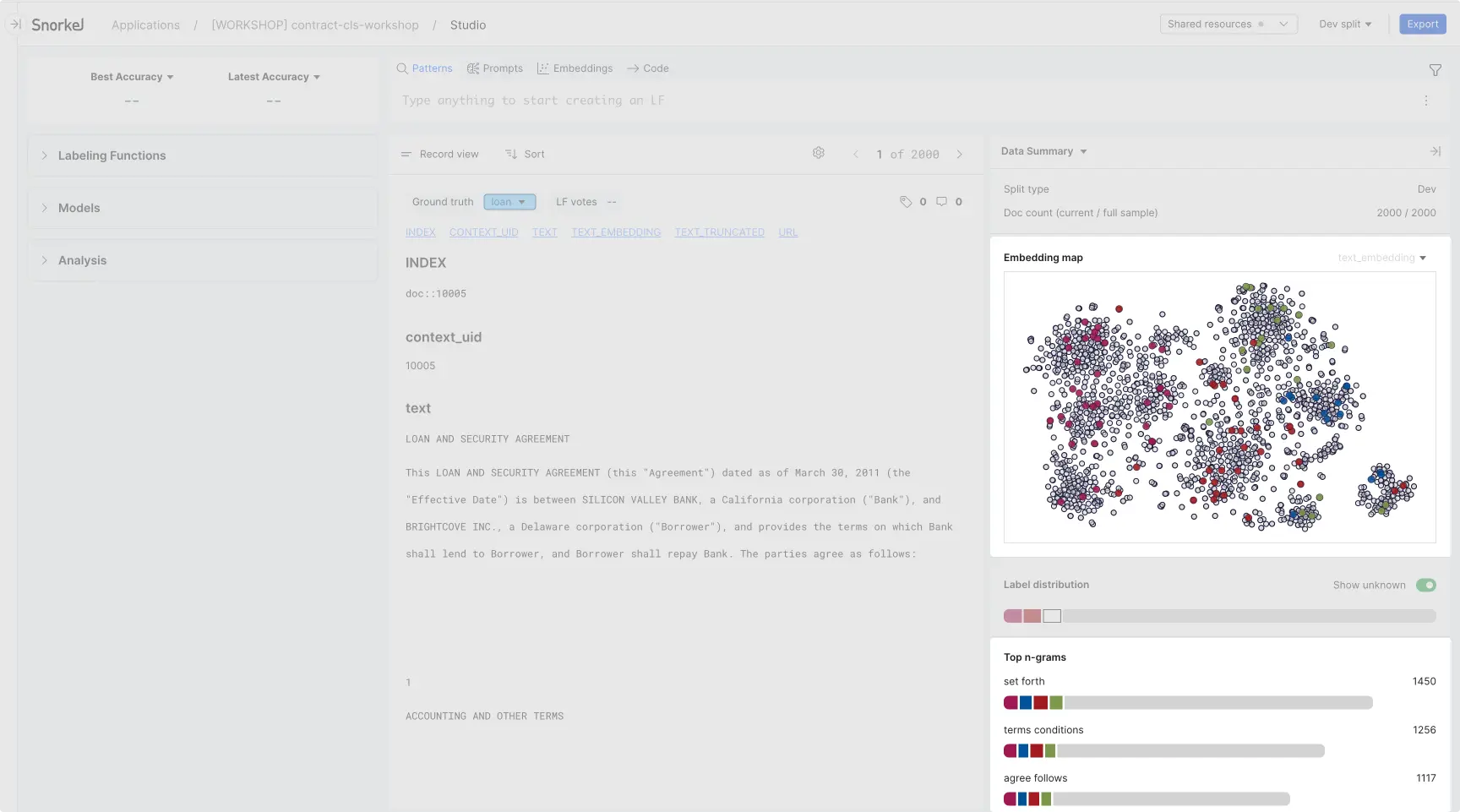1460x812 pixels.
Task: Click the 2000 / 2000 doc count
Action: point(1406,213)
